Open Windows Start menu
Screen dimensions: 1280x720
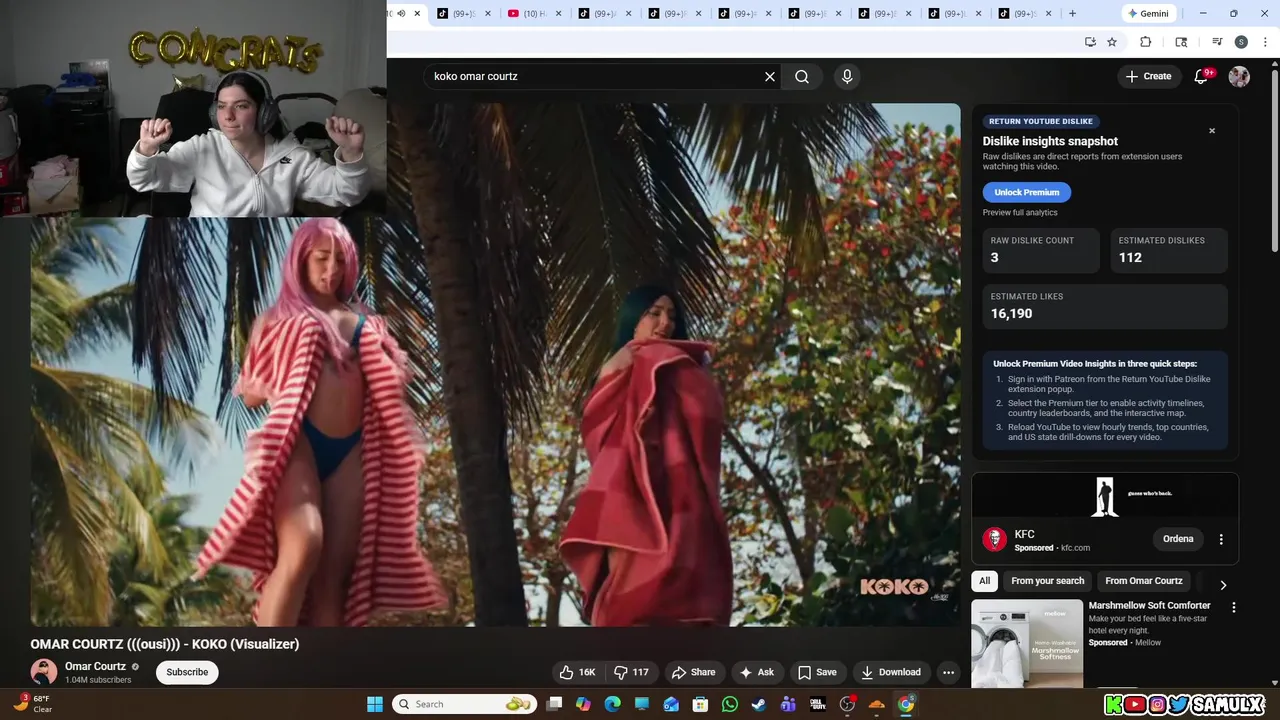(375, 704)
